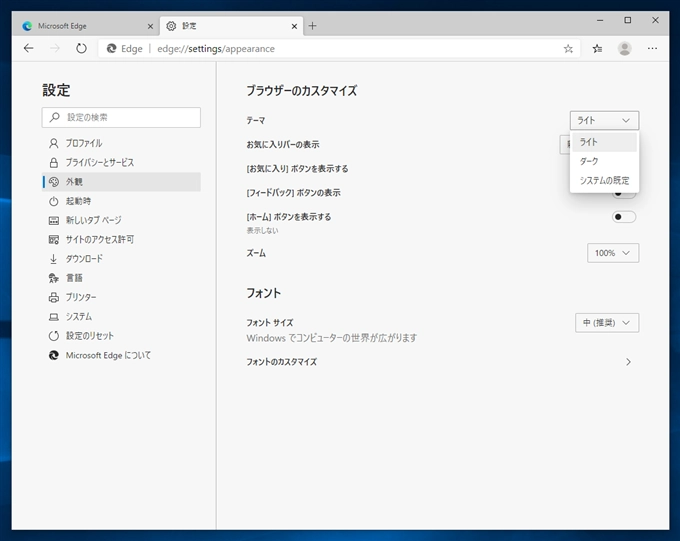The image size is (680, 541).
Task: Select ダーク in the theme dropdown list
Action: point(604,161)
